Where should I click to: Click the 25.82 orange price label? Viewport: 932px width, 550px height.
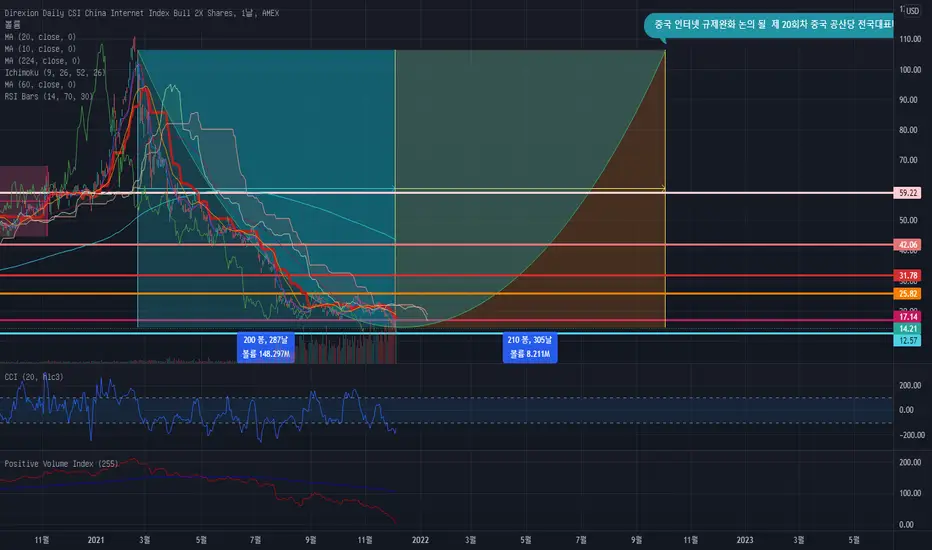(908, 294)
